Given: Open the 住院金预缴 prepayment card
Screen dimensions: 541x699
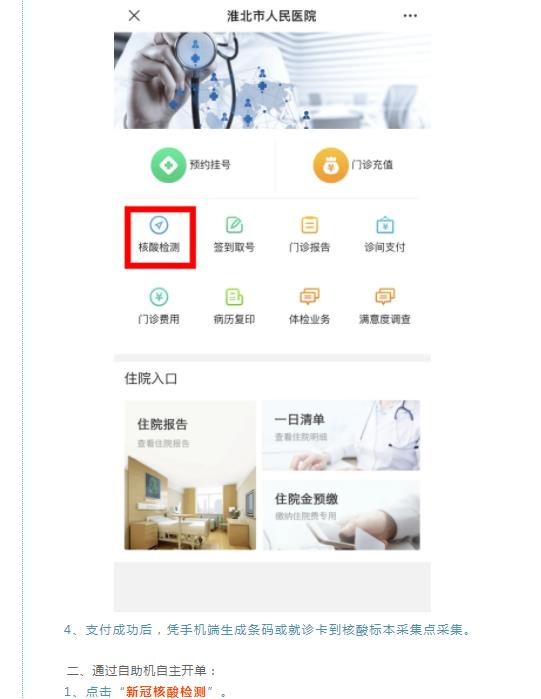Looking at the screenshot, I should (x=341, y=515).
